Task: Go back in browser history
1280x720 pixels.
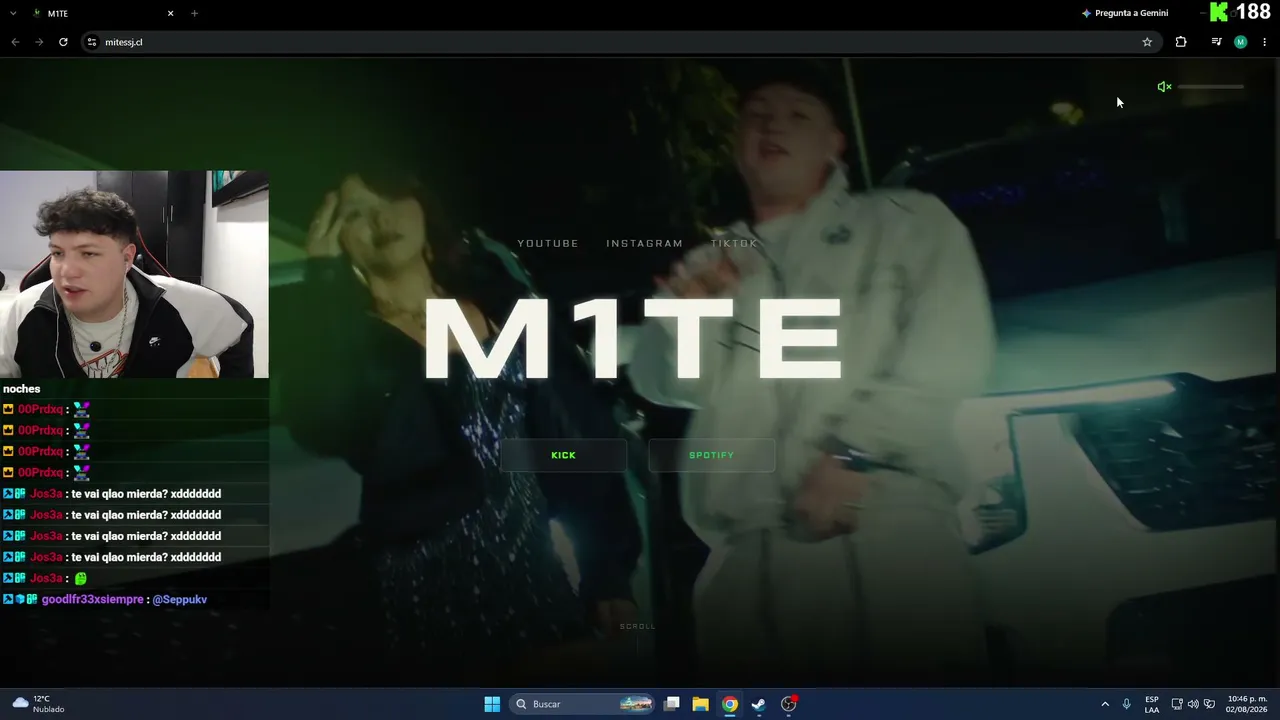Action: (15, 42)
